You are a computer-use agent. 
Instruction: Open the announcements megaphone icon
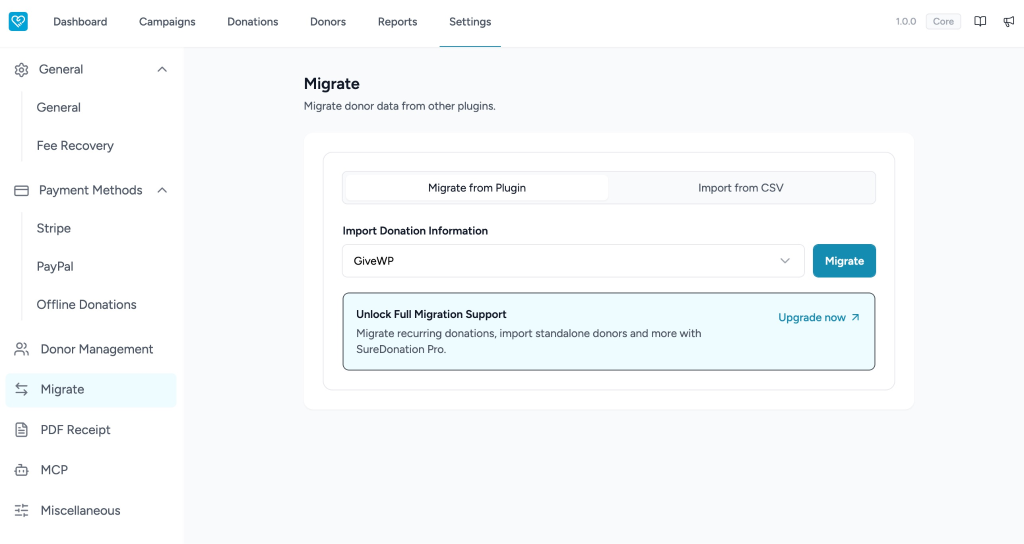click(x=1009, y=22)
